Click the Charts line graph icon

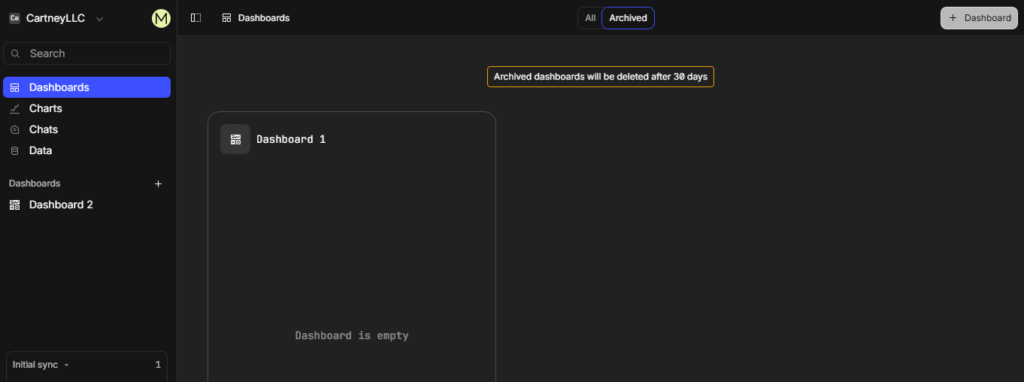tap(15, 108)
